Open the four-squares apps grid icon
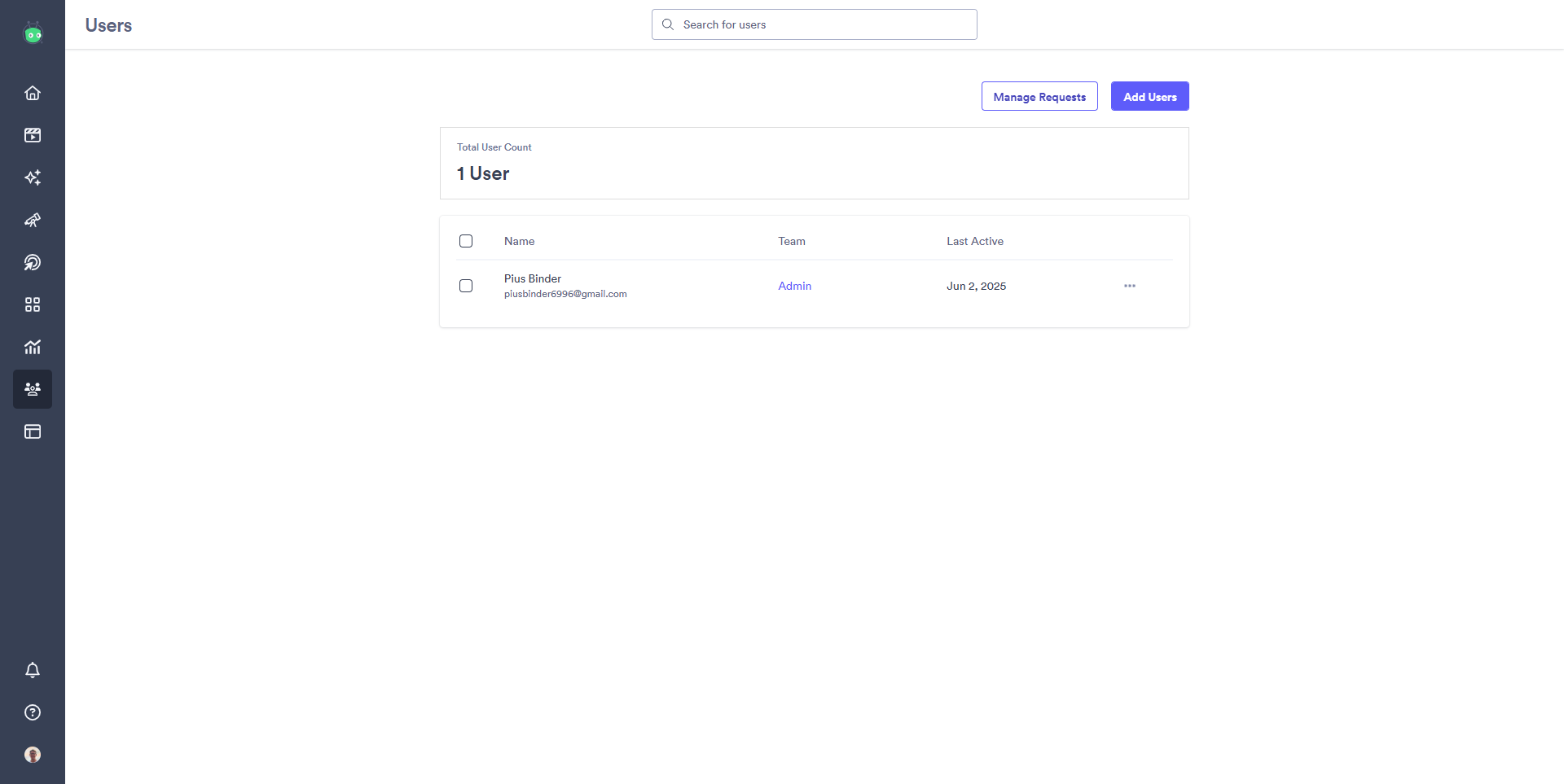The height and width of the screenshot is (784, 1564). (33, 304)
